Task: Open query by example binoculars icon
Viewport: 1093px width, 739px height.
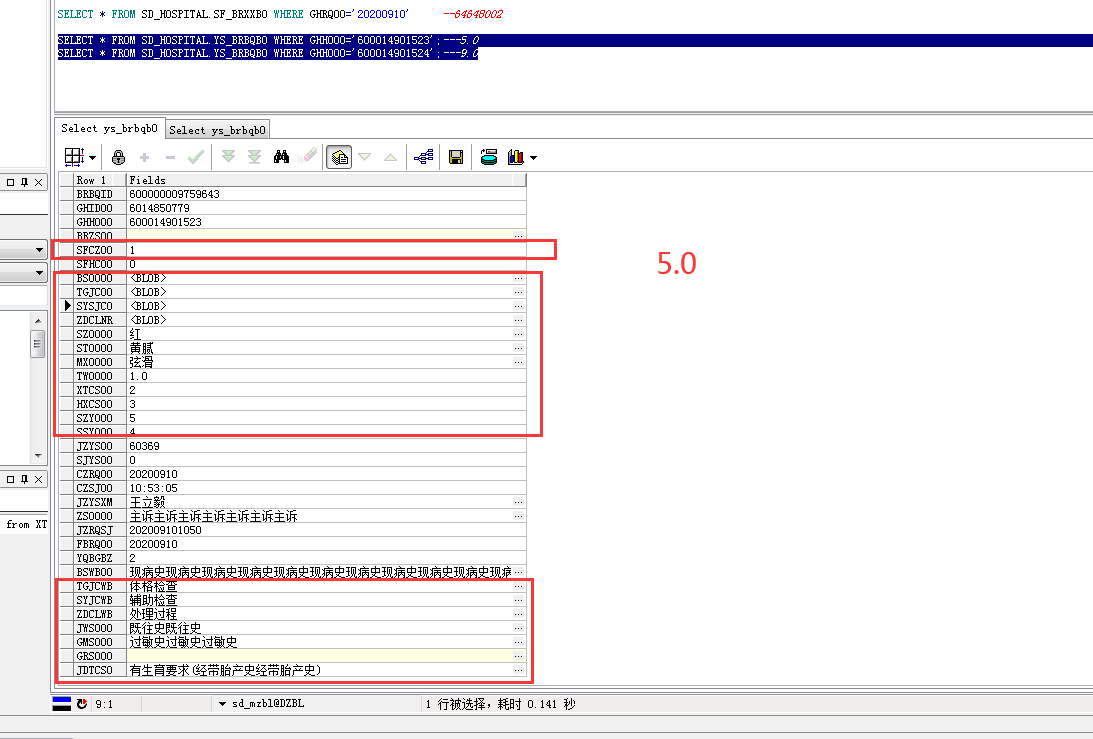Action: point(281,157)
